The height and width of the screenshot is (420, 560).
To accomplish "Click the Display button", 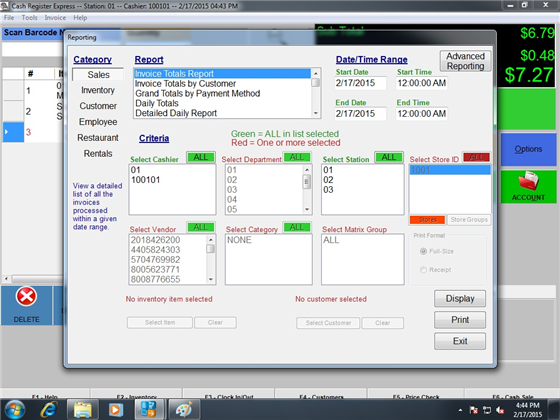I will pos(460,299).
